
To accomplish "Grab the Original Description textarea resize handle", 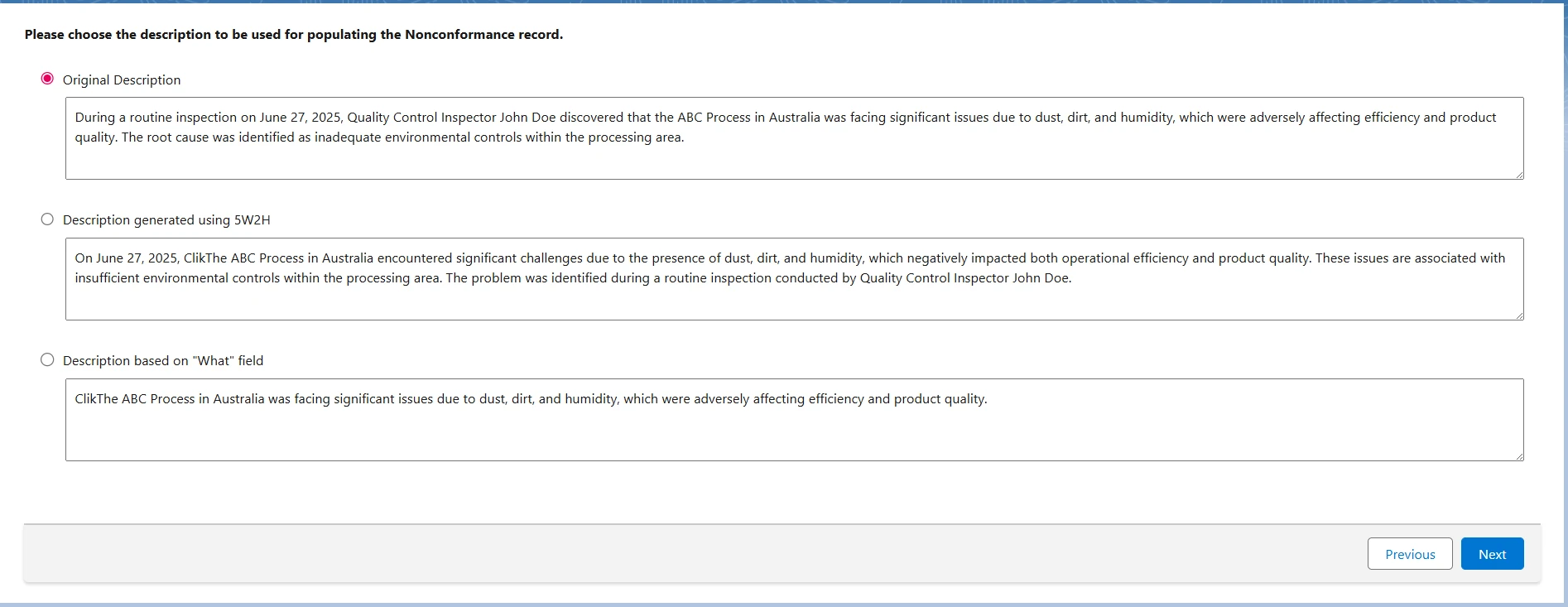I will [1519, 175].
